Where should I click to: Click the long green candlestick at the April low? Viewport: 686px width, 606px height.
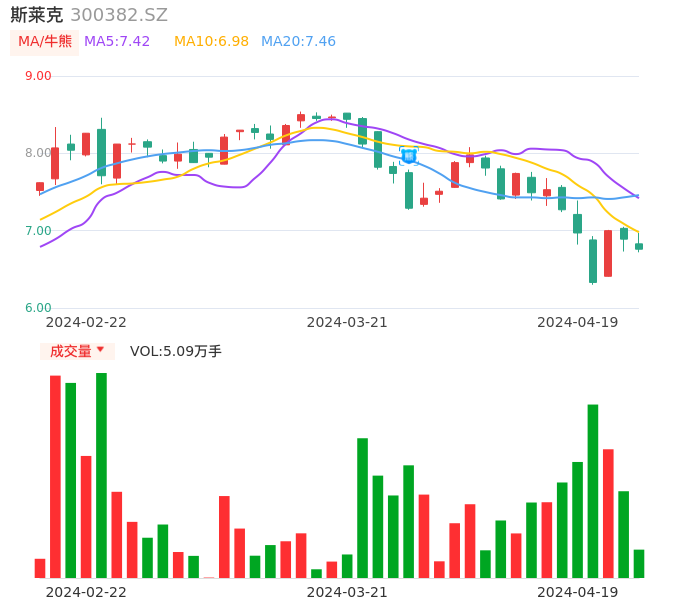[593, 261]
